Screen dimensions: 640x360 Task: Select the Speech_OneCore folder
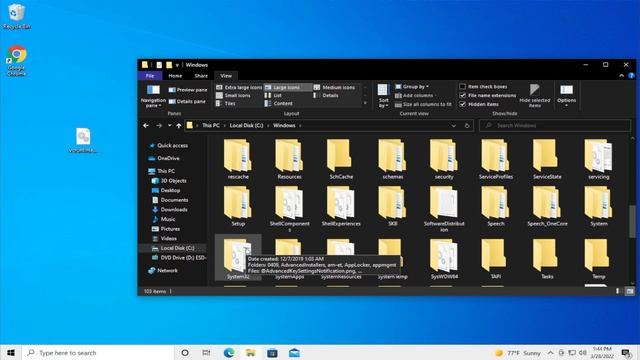click(547, 207)
